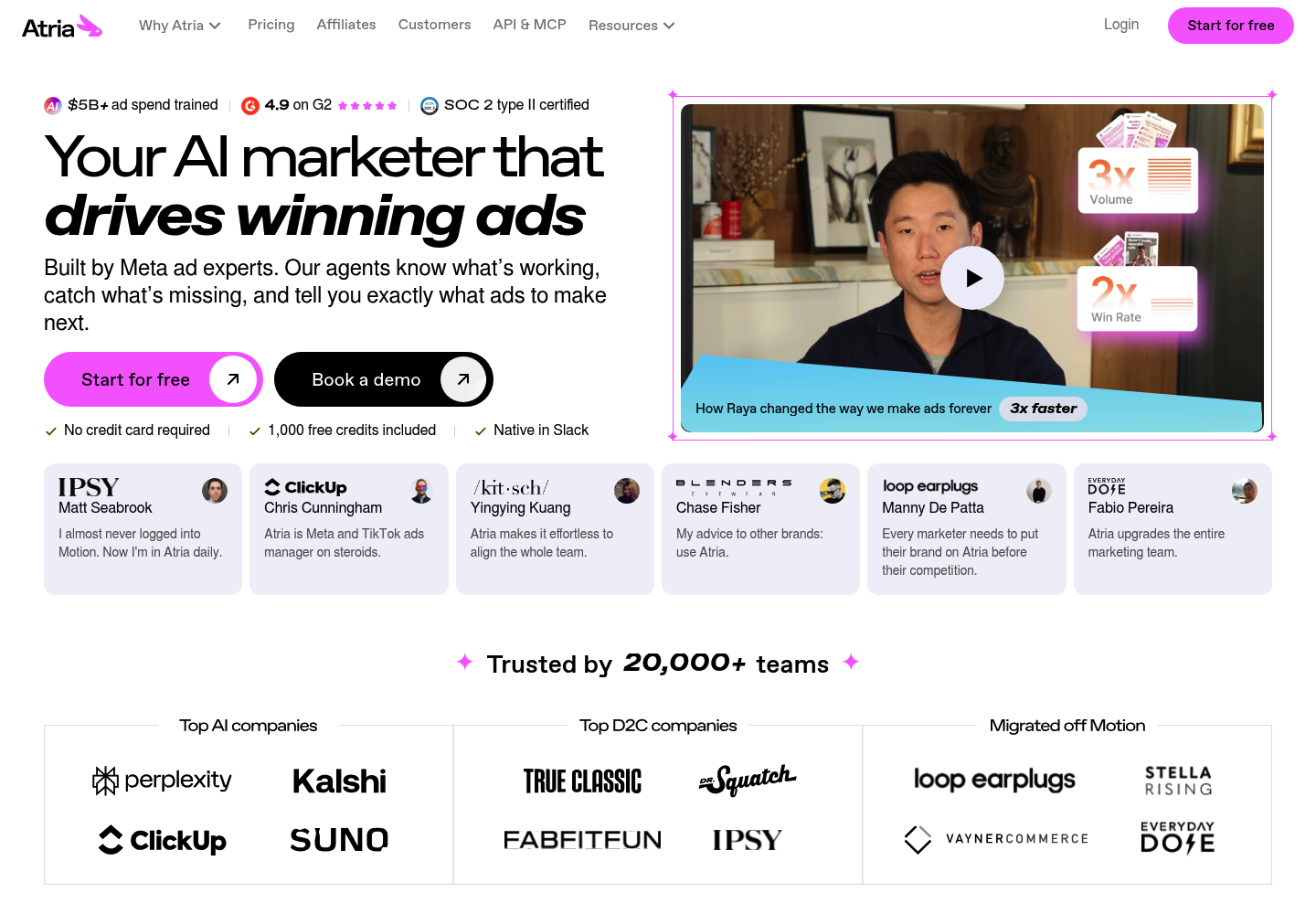This screenshot has width=1316, height=914.
Task: Click the Fabletics logo (bottom edge cropped)
Action: click(x=582, y=840)
